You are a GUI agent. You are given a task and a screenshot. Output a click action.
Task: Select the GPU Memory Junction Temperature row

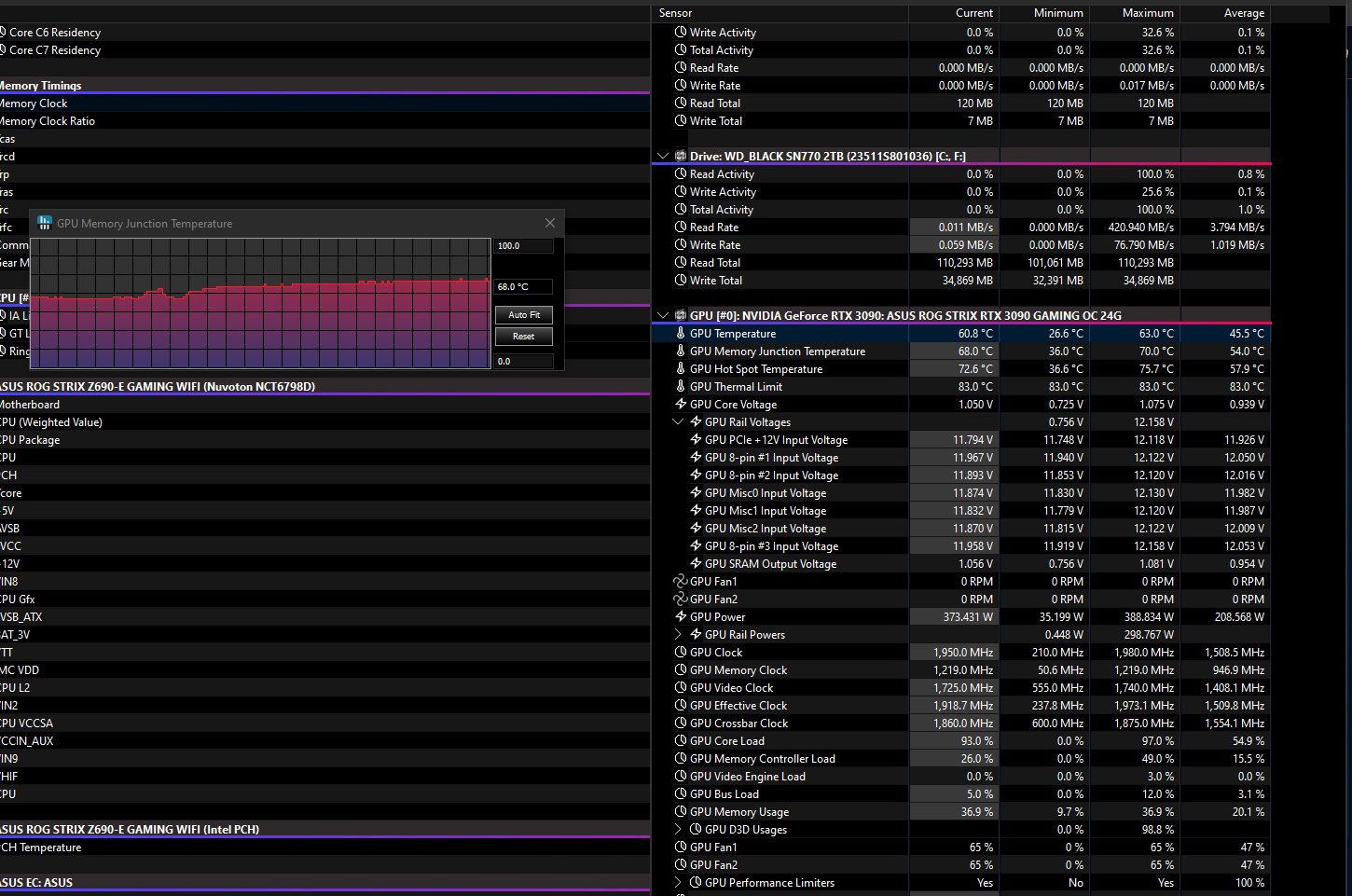[961, 352]
